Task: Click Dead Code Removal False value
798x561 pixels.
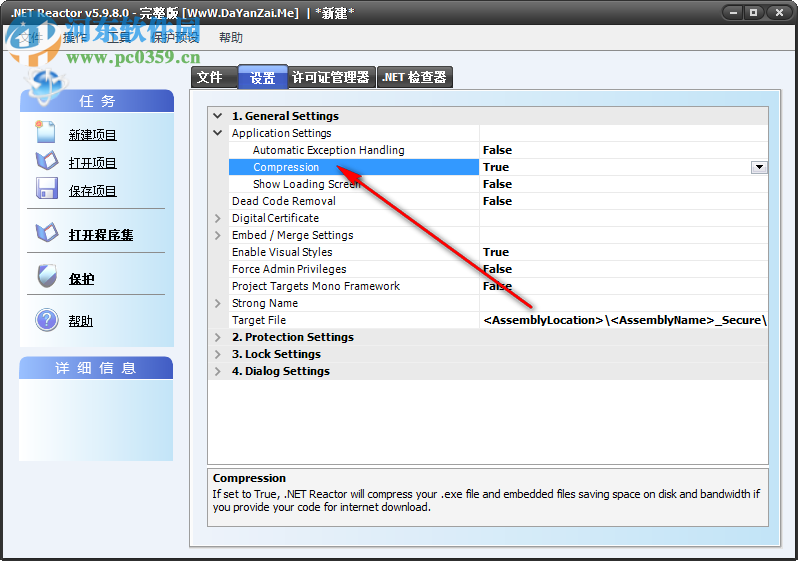Action: (x=497, y=201)
